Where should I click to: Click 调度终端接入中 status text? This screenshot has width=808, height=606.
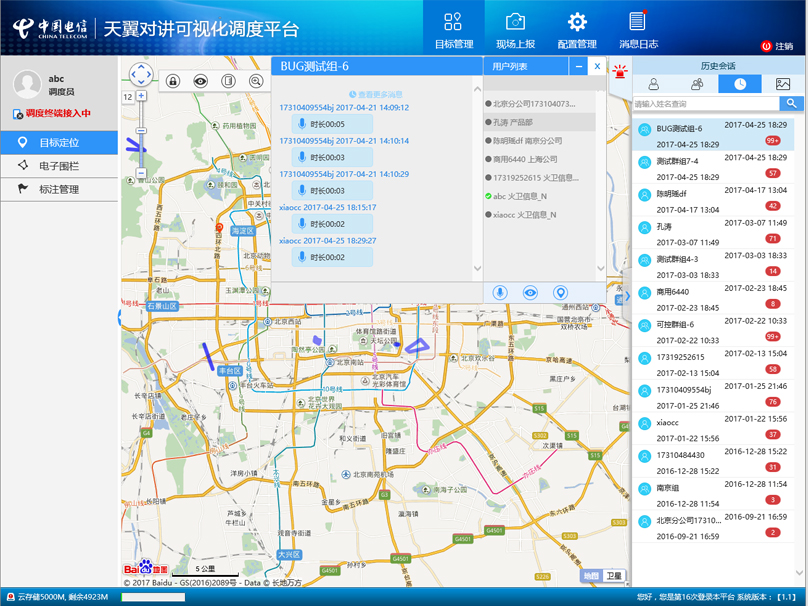click(58, 113)
